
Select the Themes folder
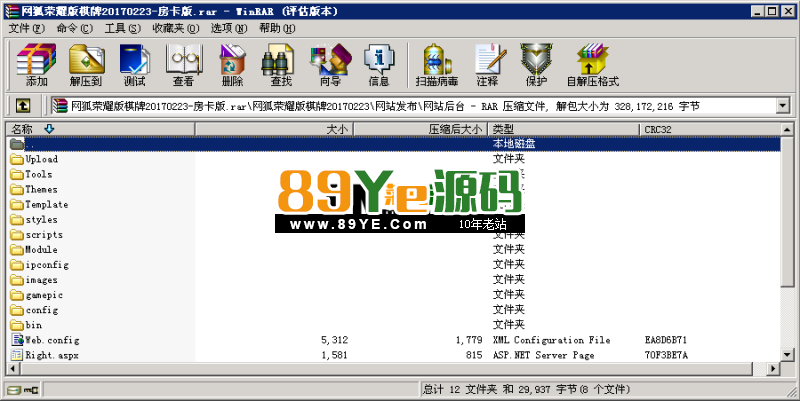[34, 189]
